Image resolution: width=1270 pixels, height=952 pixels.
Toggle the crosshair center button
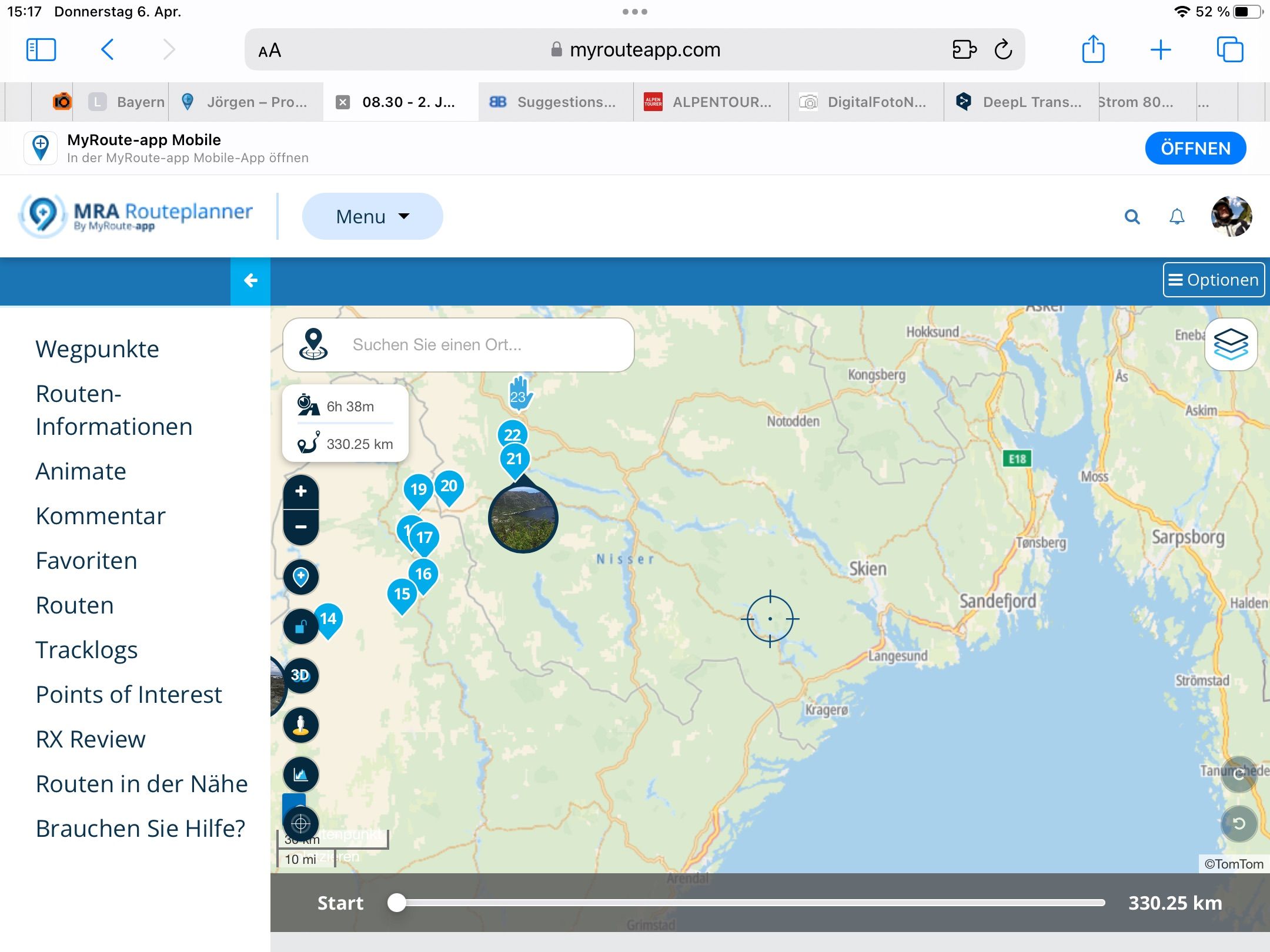click(x=301, y=824)
